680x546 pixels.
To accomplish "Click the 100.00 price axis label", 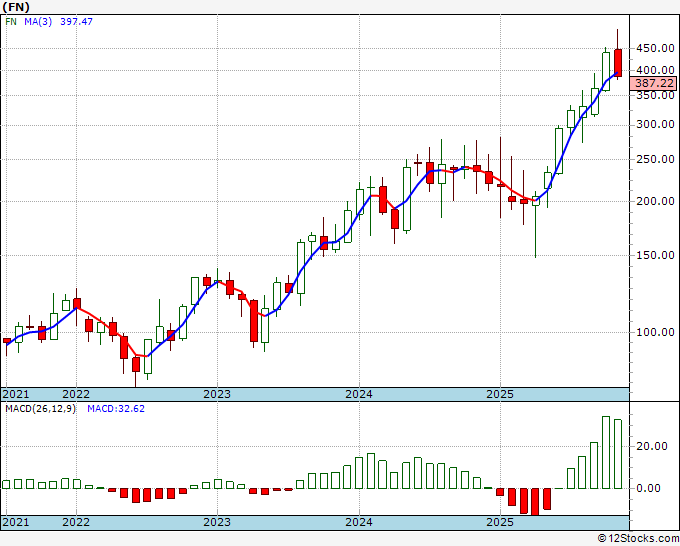I will 655,332.
